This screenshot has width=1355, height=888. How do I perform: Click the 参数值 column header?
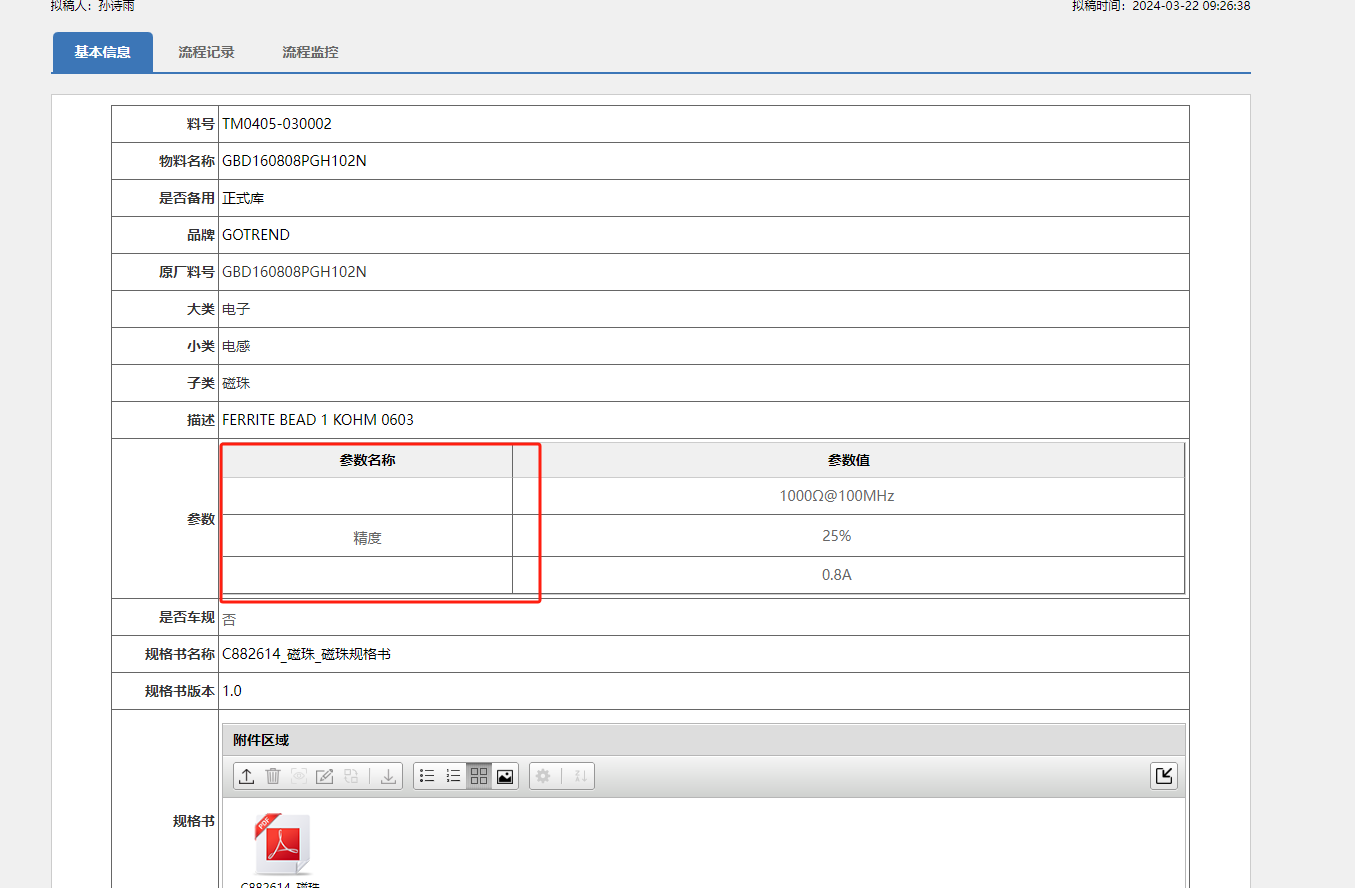tap(848, 461)
